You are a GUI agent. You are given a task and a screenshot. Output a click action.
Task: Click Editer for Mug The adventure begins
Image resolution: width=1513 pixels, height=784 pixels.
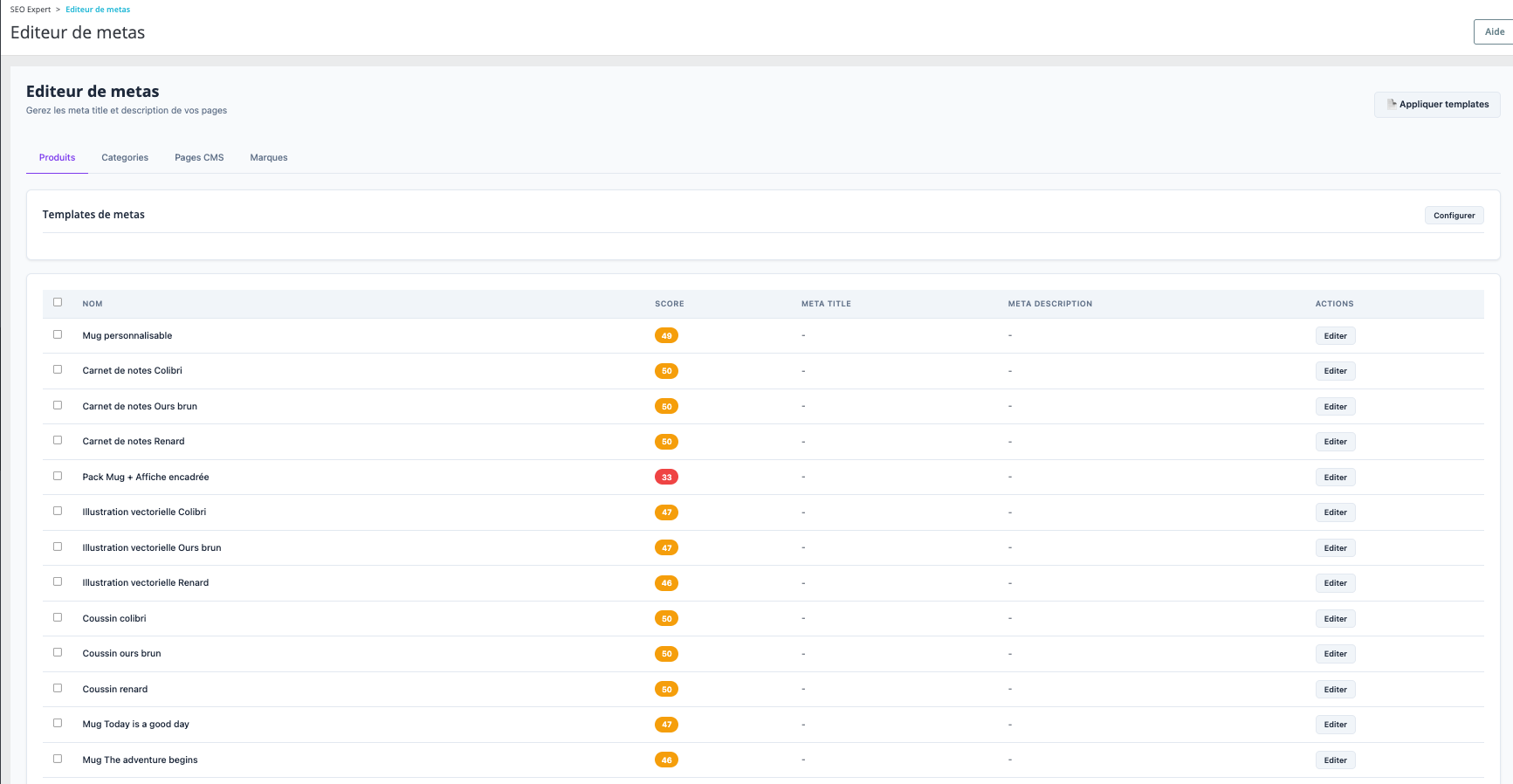coord(1335,760)
